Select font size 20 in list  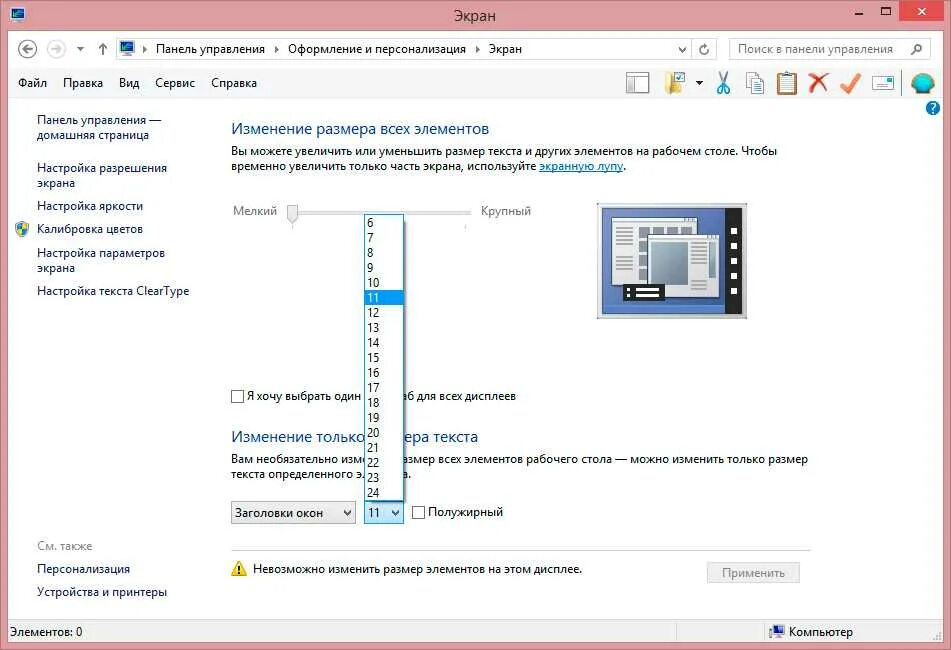pyautogui.click(x=384, y=433)
